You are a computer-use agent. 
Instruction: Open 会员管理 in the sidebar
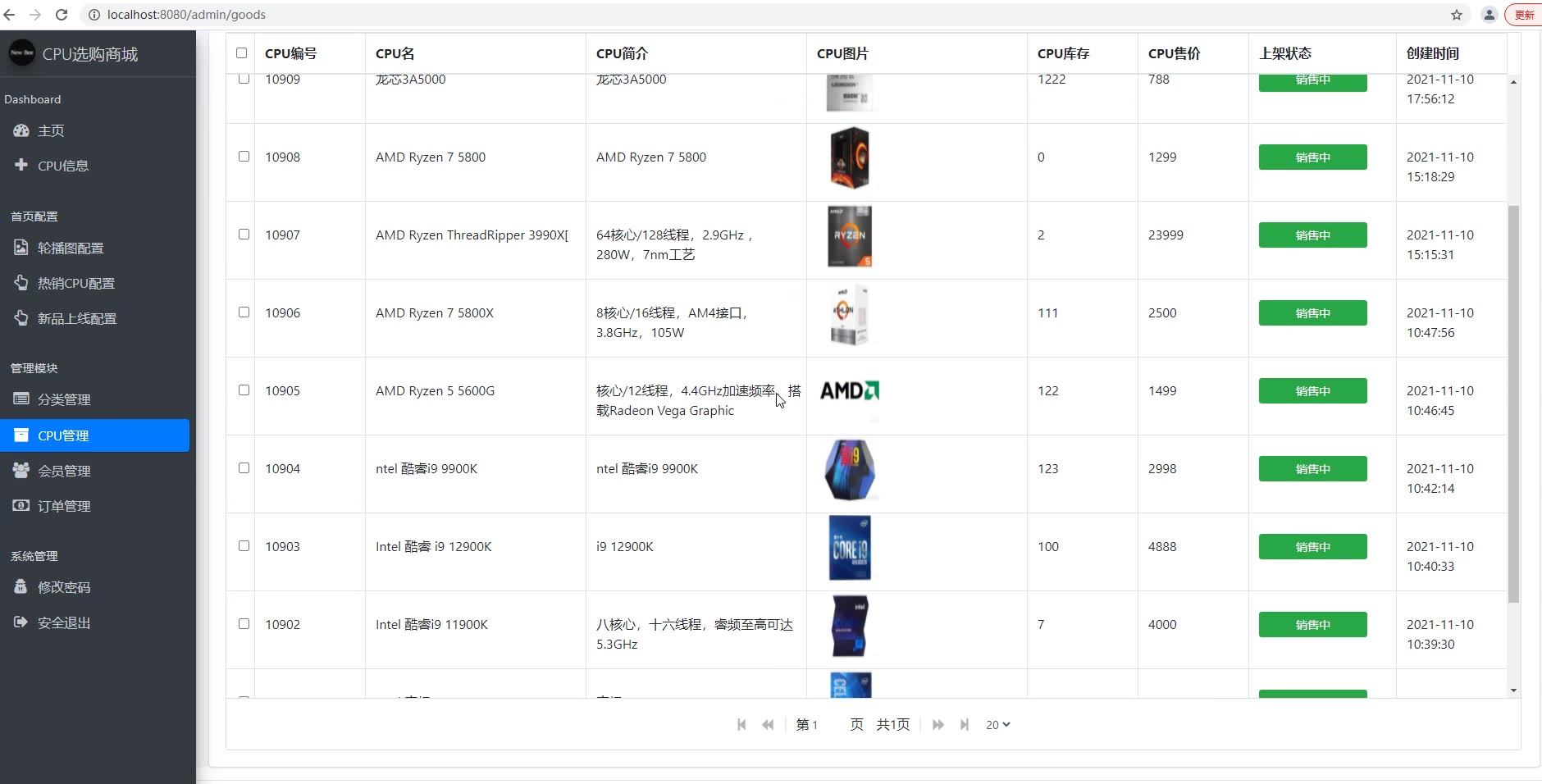pos(64,471)
